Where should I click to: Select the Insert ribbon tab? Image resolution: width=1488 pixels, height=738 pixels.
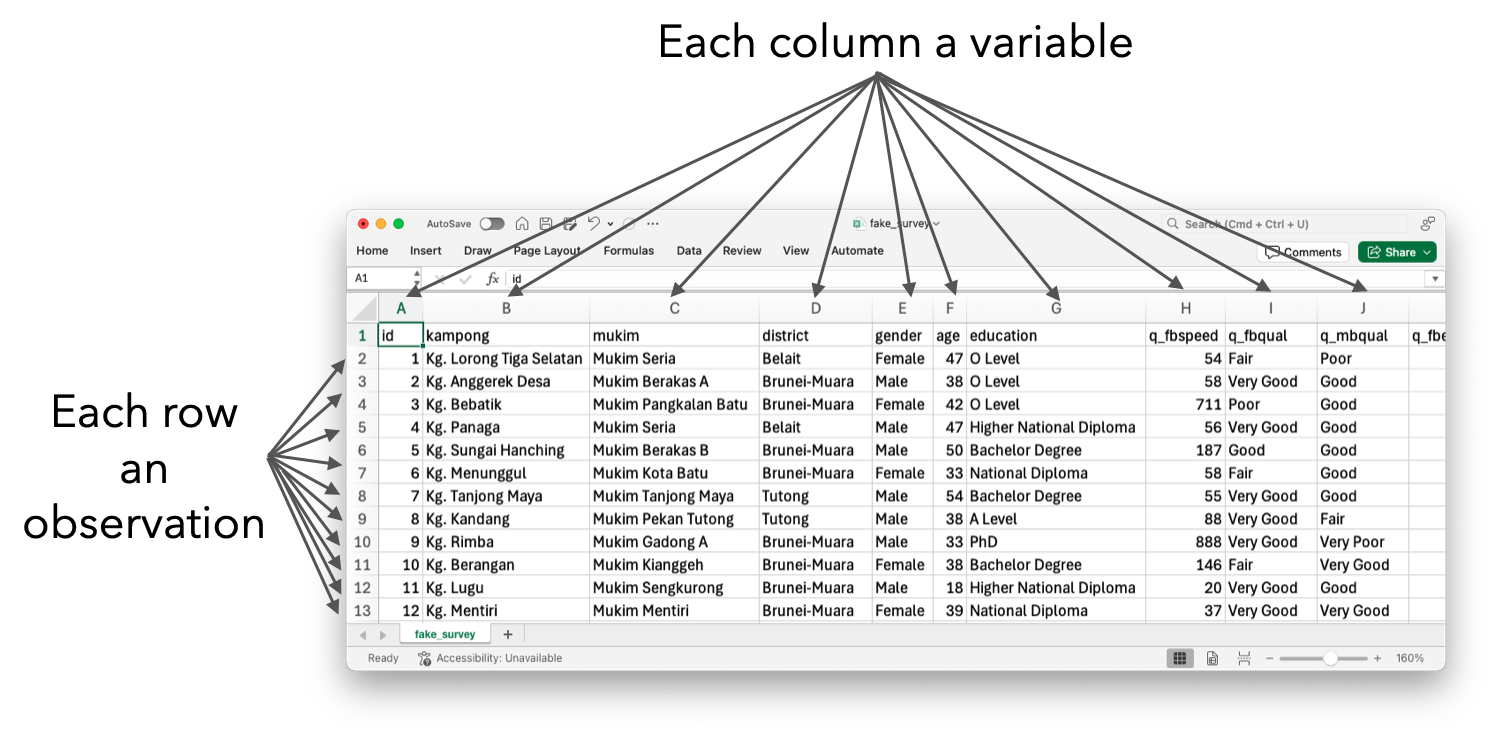coord(425,251)
